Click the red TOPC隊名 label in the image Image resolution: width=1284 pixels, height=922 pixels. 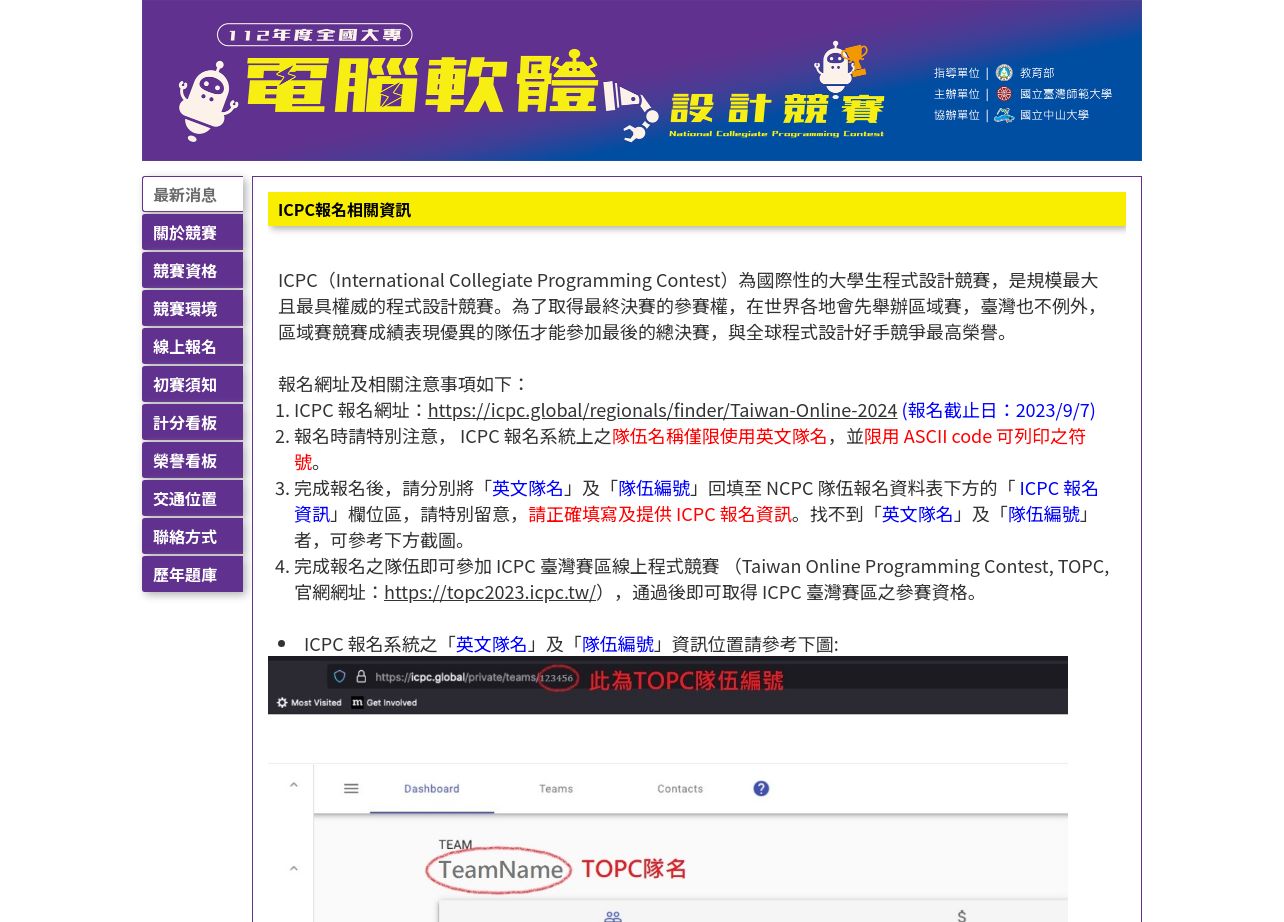[x=634, y=869]
